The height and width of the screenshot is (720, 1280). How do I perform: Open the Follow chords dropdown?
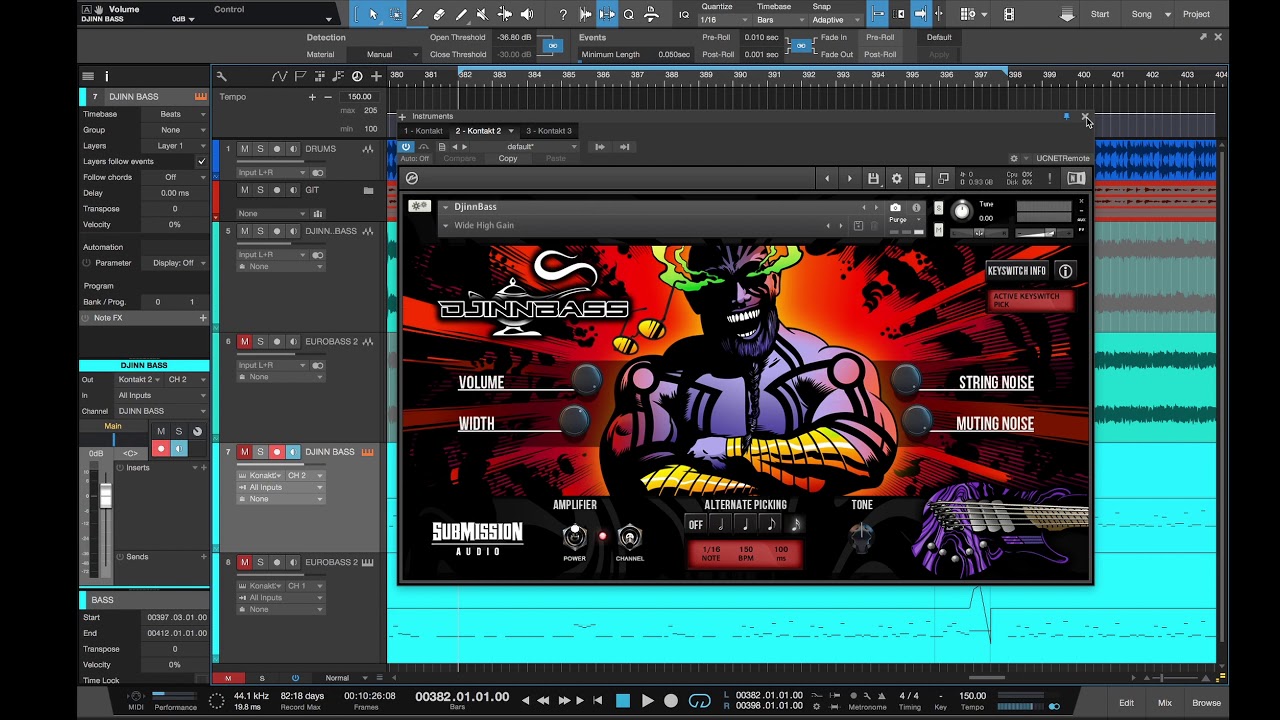(x=177, y=177)
